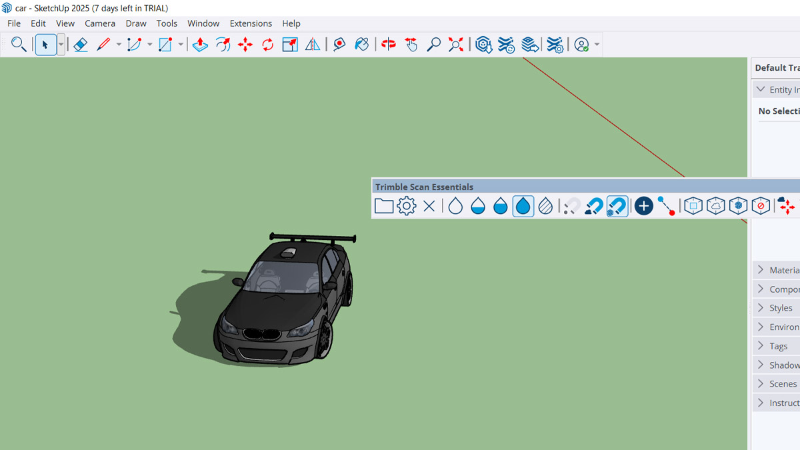Activate the Push/Pull tool
Viewport: 800px width, 450px height.
click(200, 45)
